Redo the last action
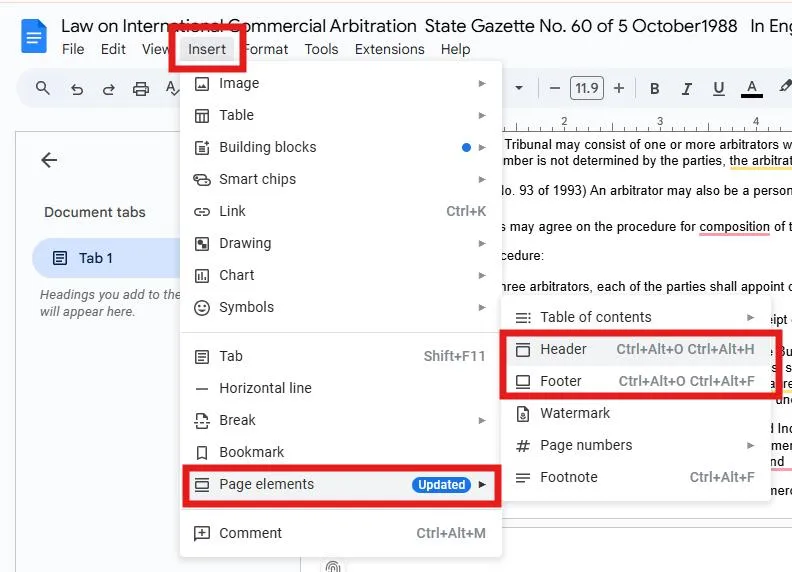Viewport: 792px width, 572px height. point(109,89)
